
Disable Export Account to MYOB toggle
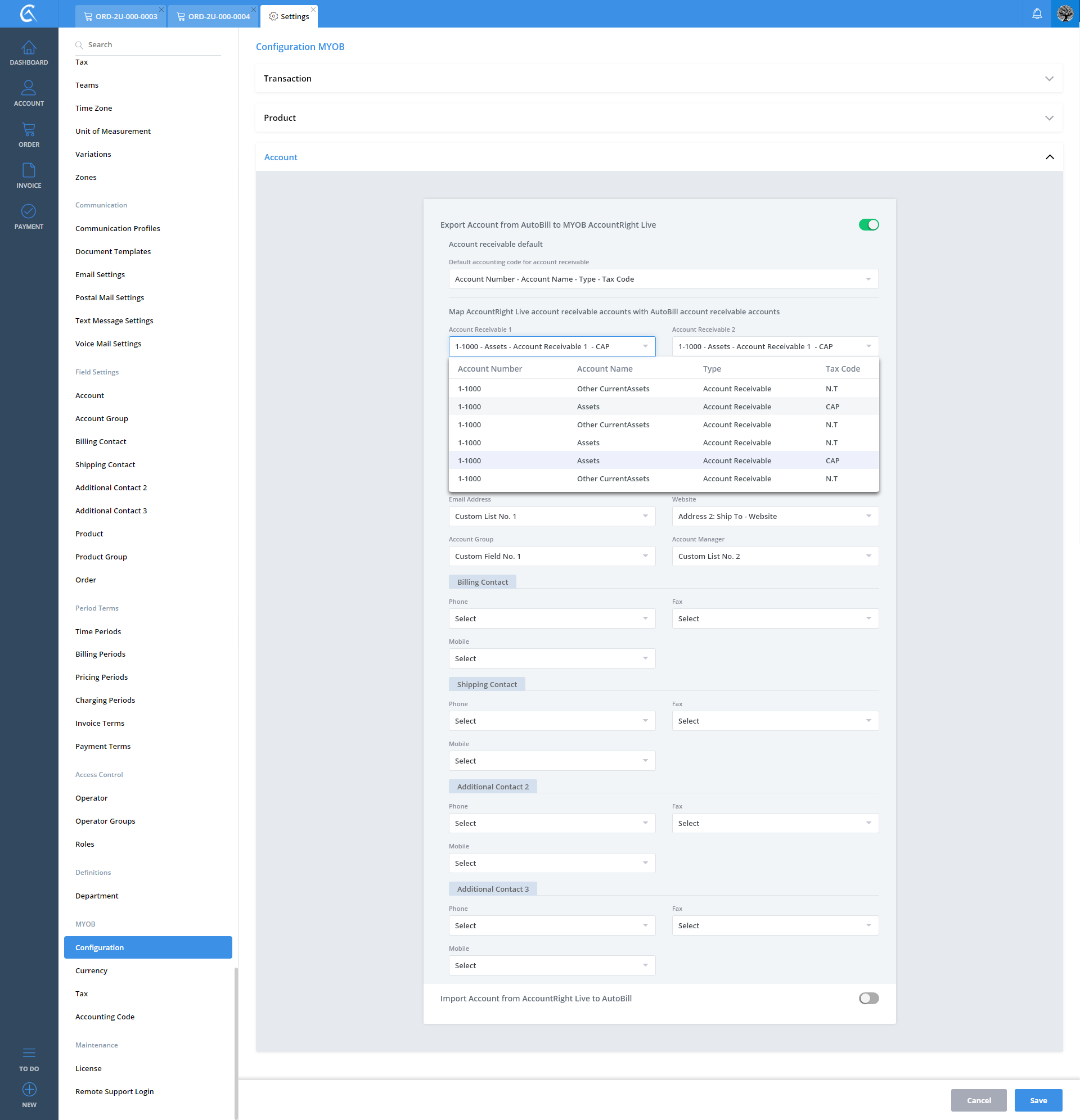[x=868, y=224]
